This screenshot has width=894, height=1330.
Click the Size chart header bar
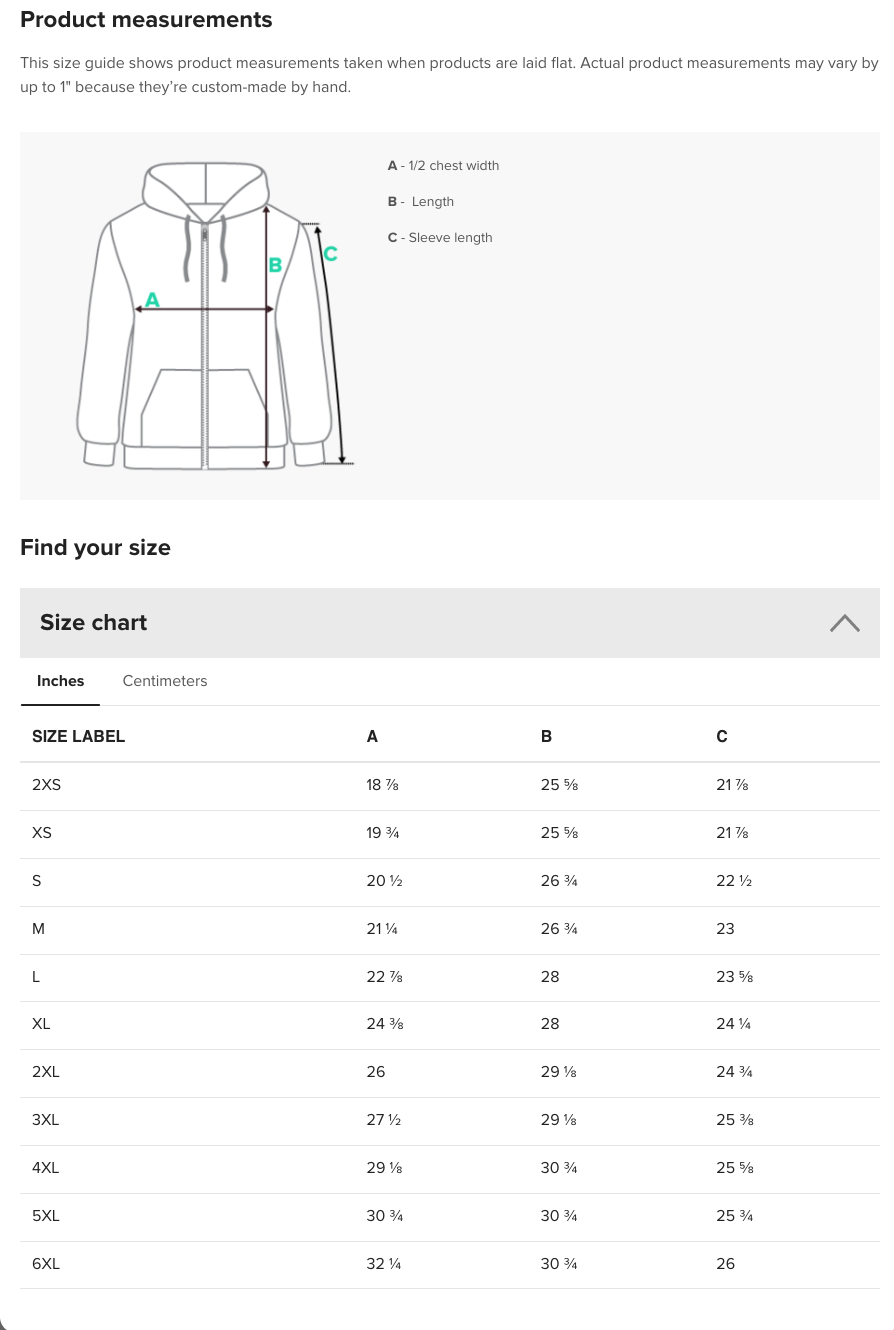point(450,623)
